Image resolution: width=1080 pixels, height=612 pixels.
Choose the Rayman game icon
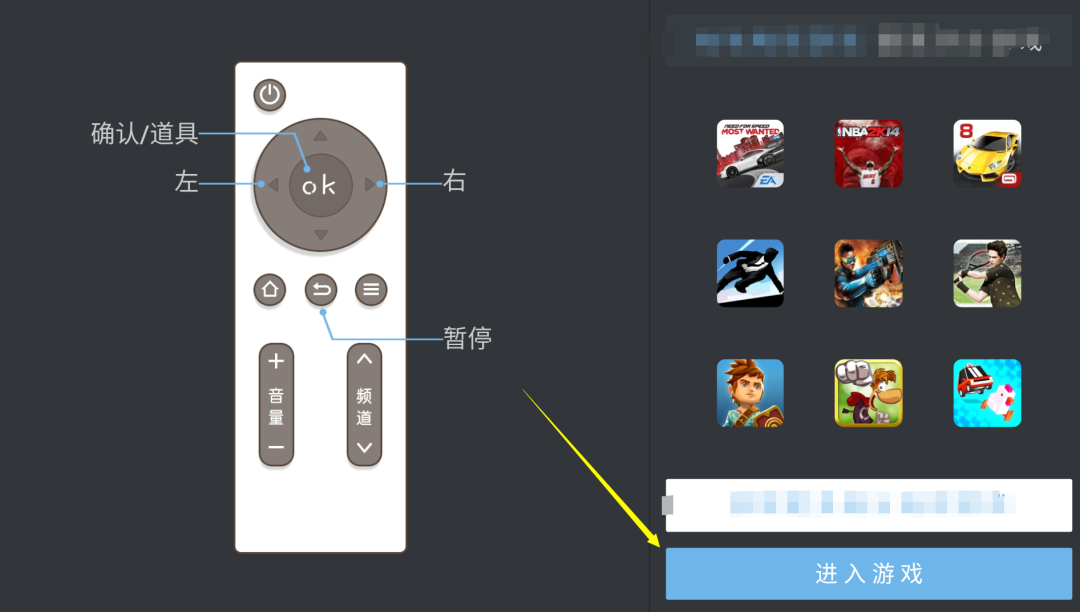(x=869, y=393)
